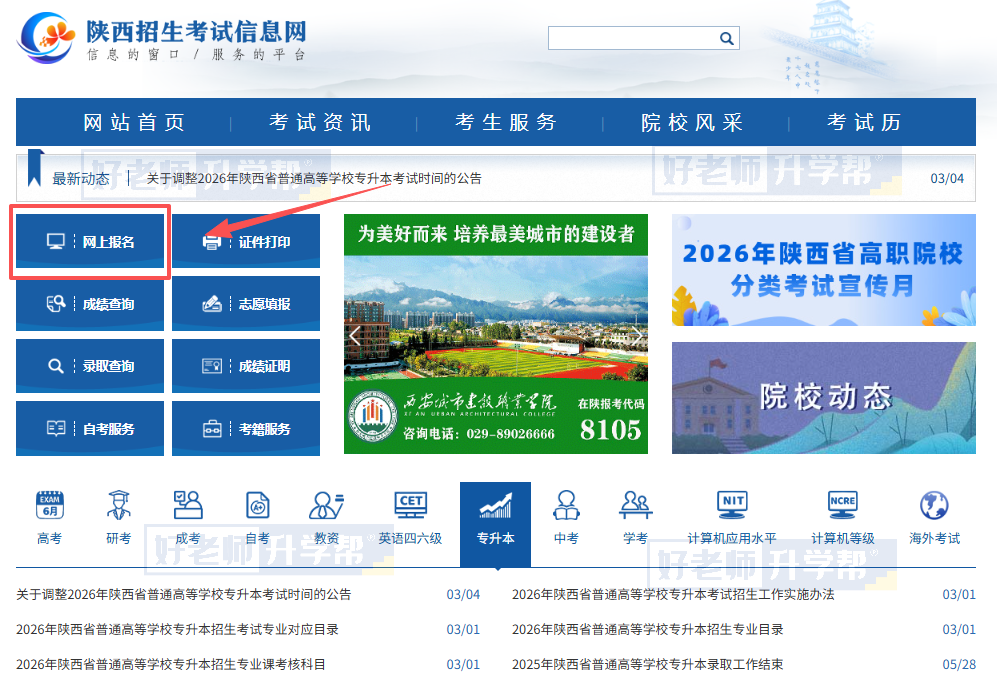Image resolution: width=997 pixels, height=695 pixels.
Task: Open the 中考 section icon
Action: pos(565,512)
